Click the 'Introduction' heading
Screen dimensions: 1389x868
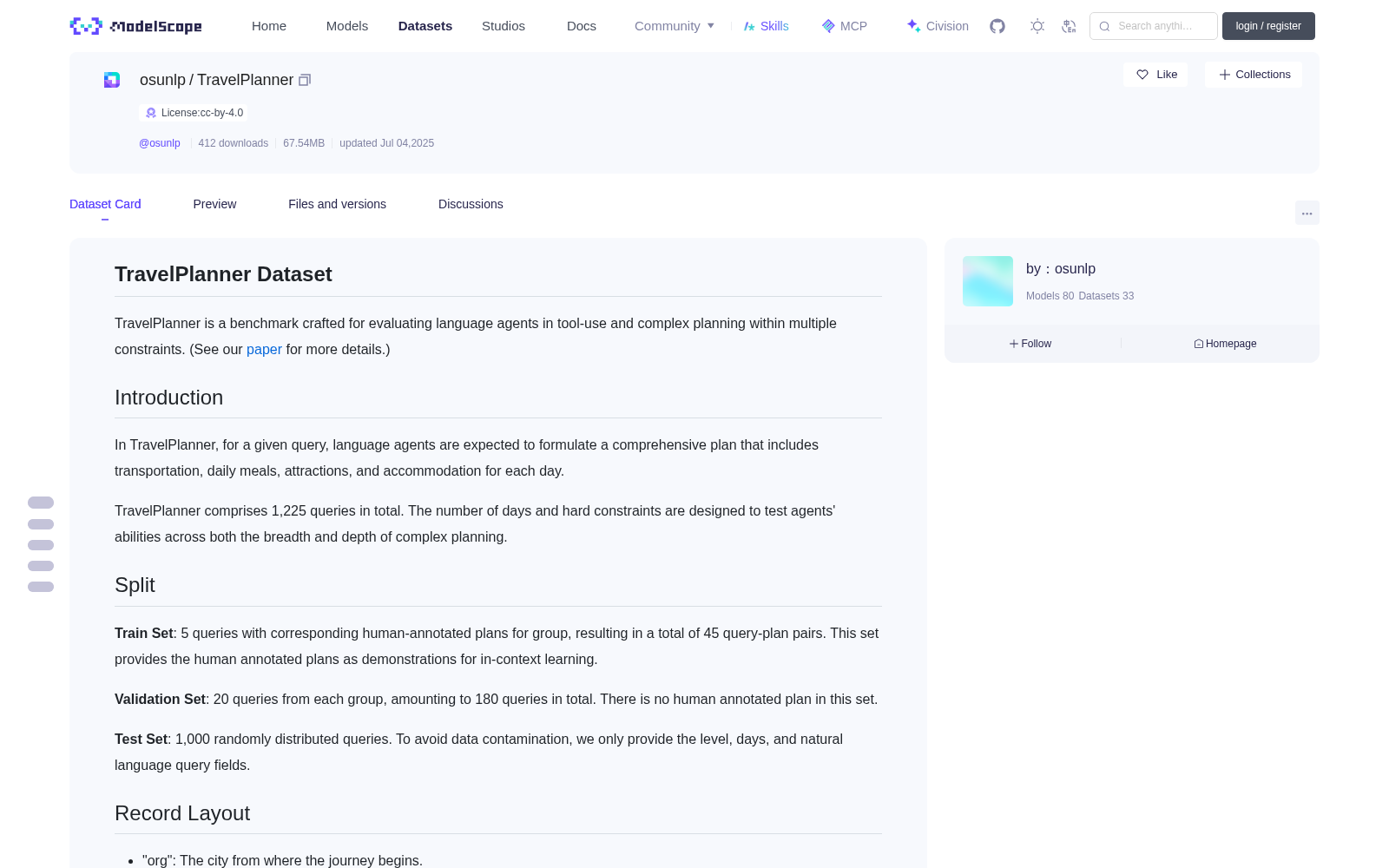(168, 398)
